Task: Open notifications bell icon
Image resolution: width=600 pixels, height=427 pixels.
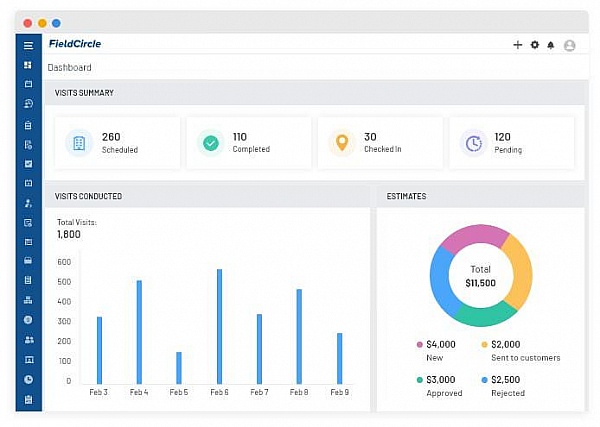Action: [x=551, y=46]
